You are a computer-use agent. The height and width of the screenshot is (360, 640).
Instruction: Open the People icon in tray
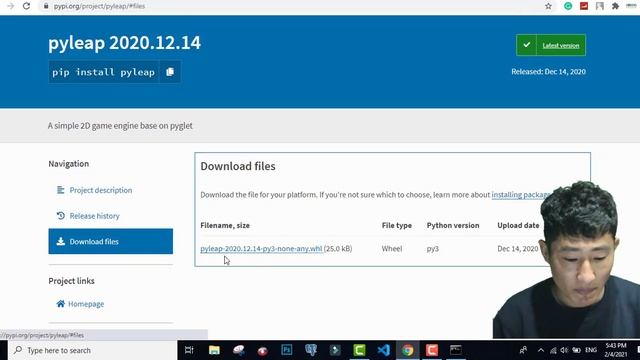523,350
